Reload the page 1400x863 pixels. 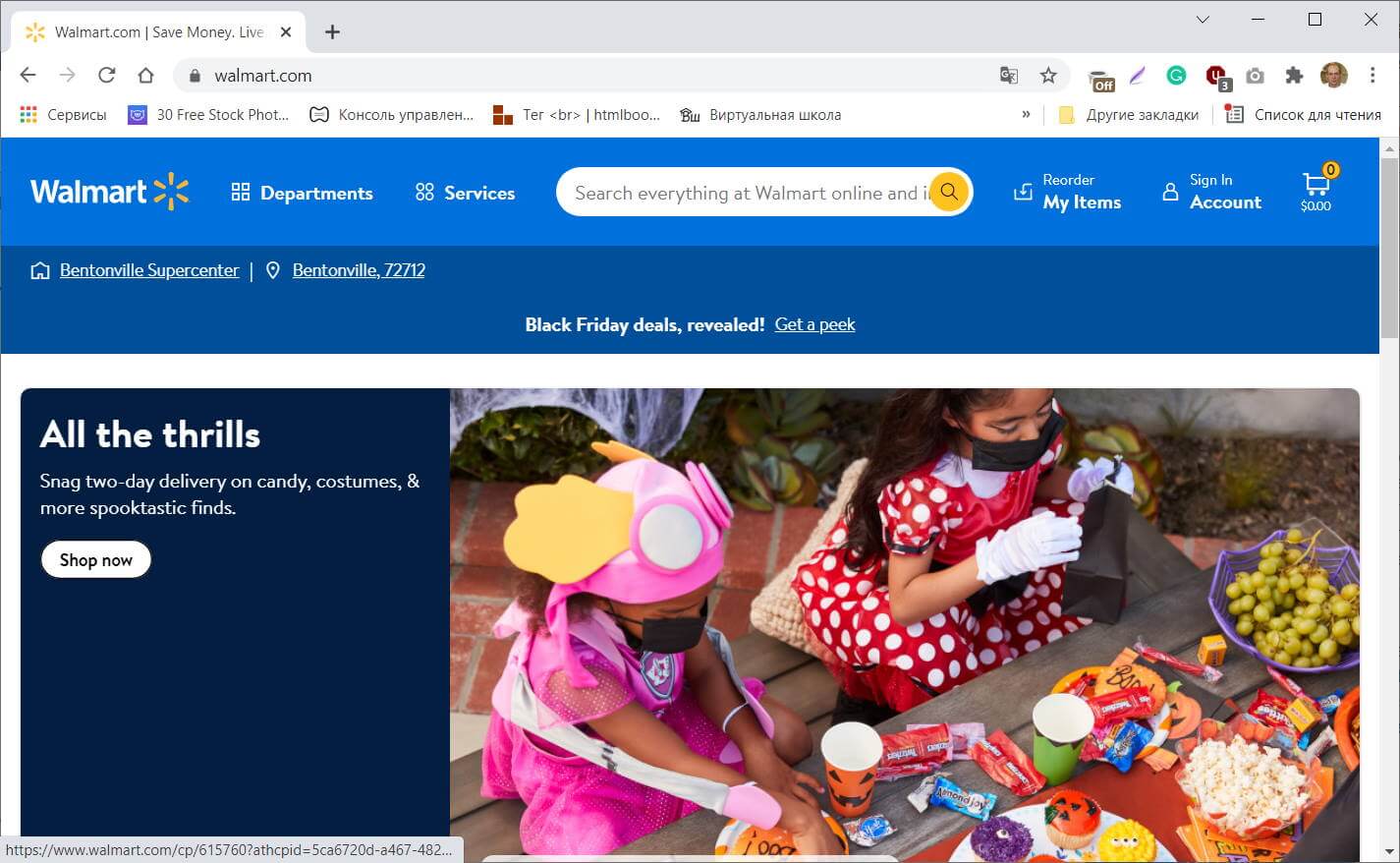(x=107, y=76)
